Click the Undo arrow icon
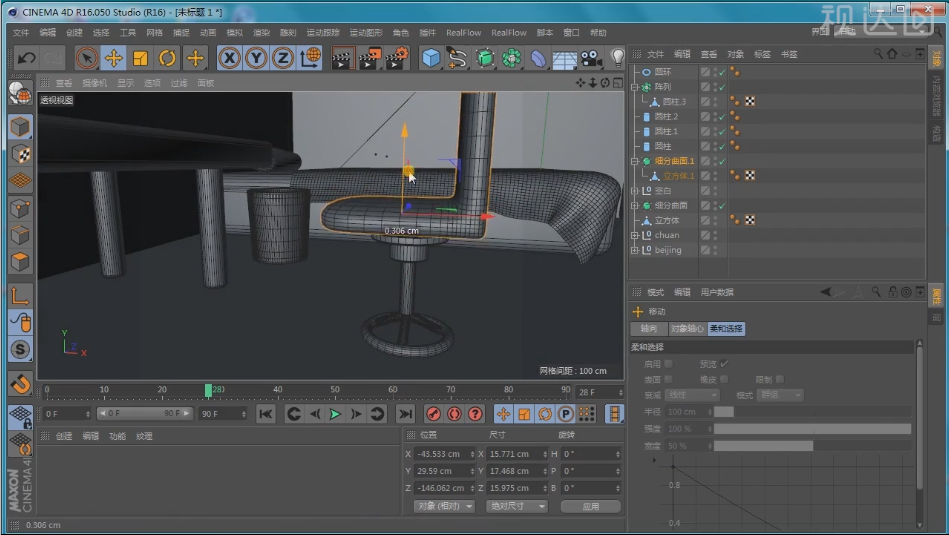 tap(27, 58)
